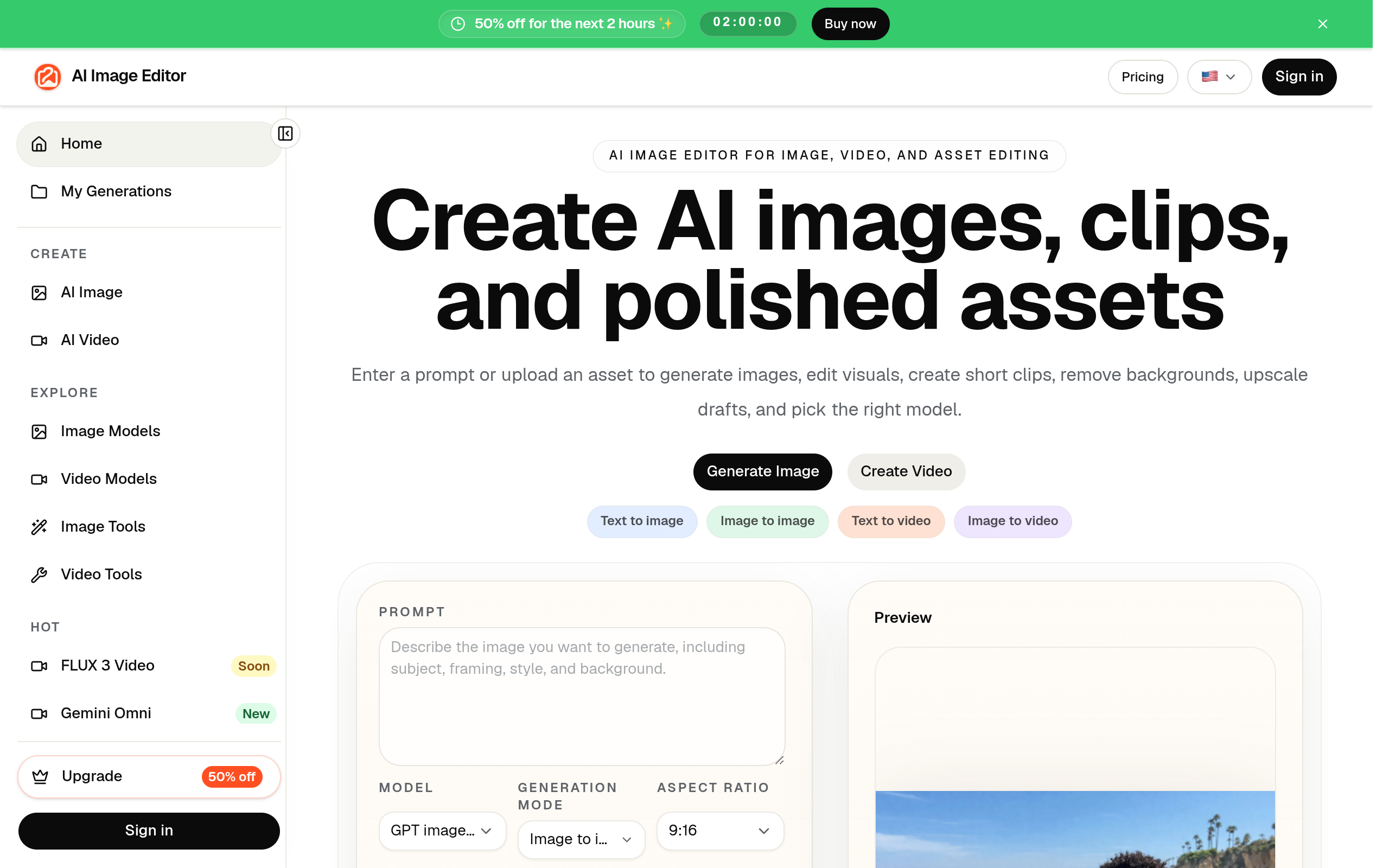
Task: Click the FLUX 3 Video camera icon
Action: point(39,666)
